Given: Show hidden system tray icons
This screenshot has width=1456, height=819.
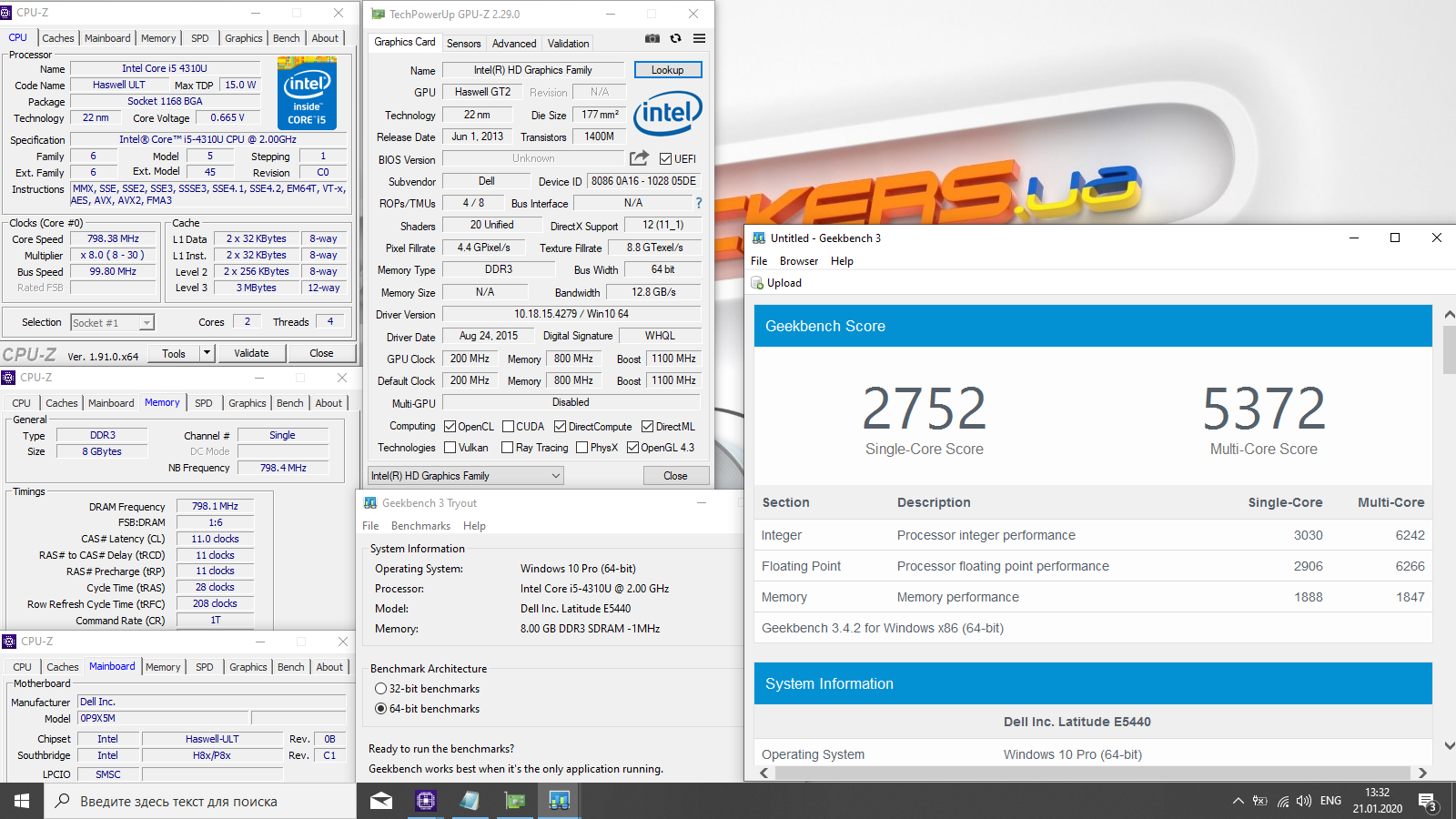Looking at the screenshot, I should [x=1238, y=801].
